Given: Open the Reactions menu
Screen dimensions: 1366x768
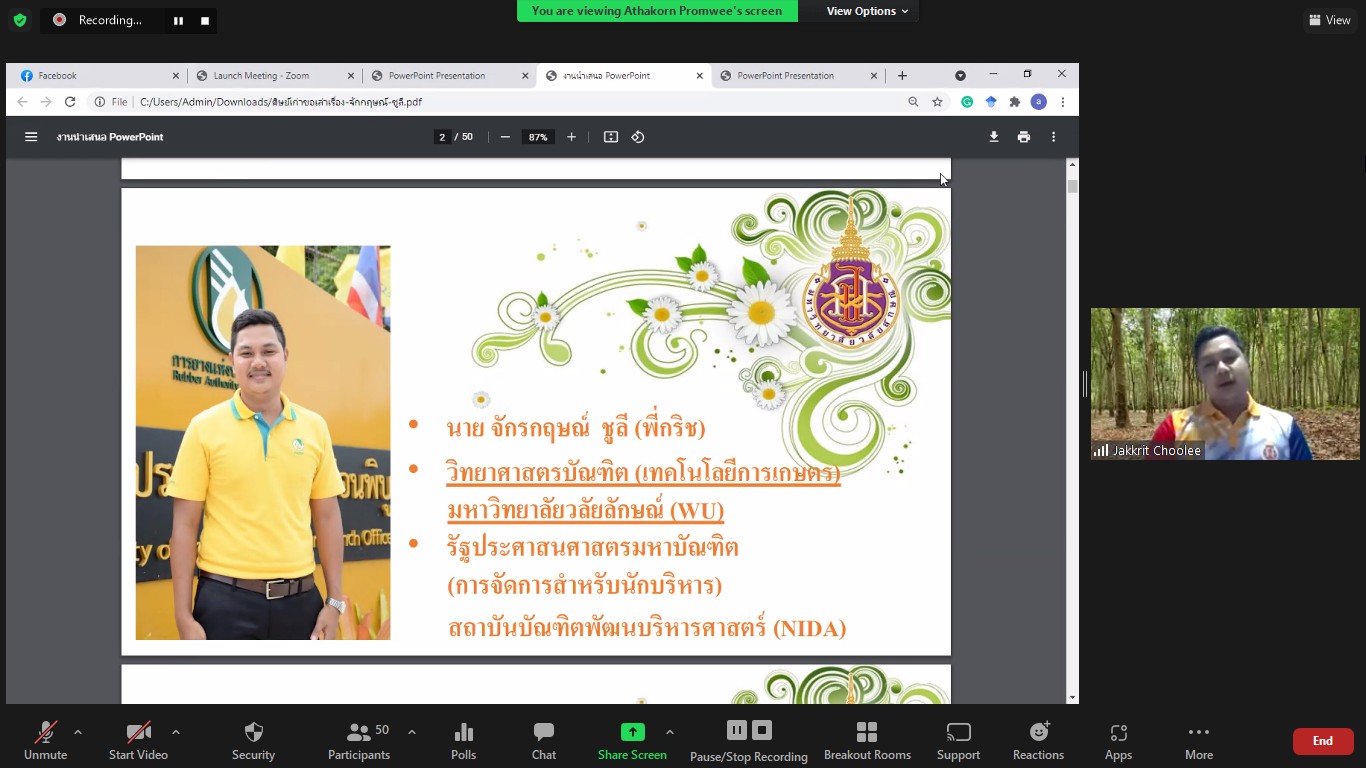Looking at the screenshot, I should (1038, 741).
